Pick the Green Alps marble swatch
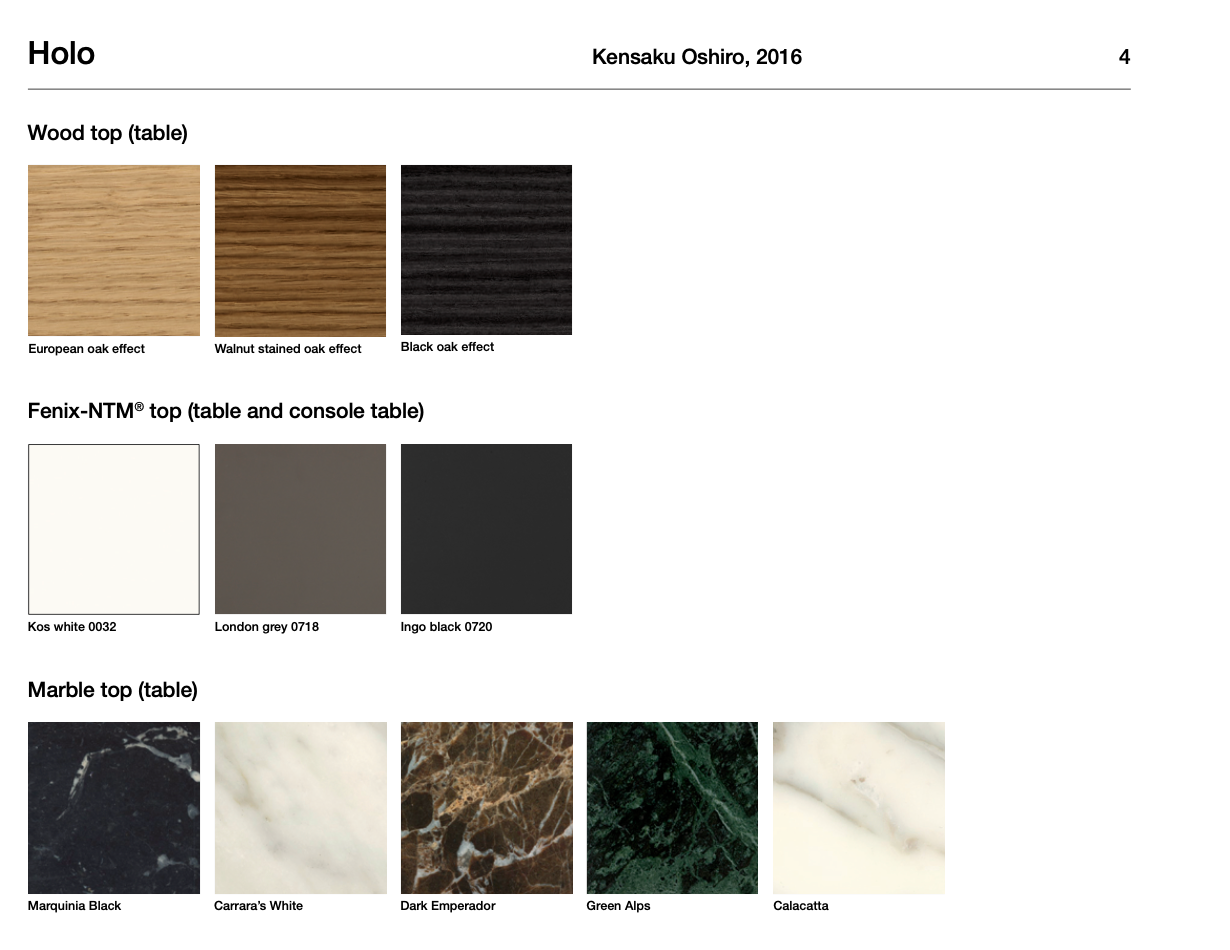1230x950 pixels. [x=672, y=808]
